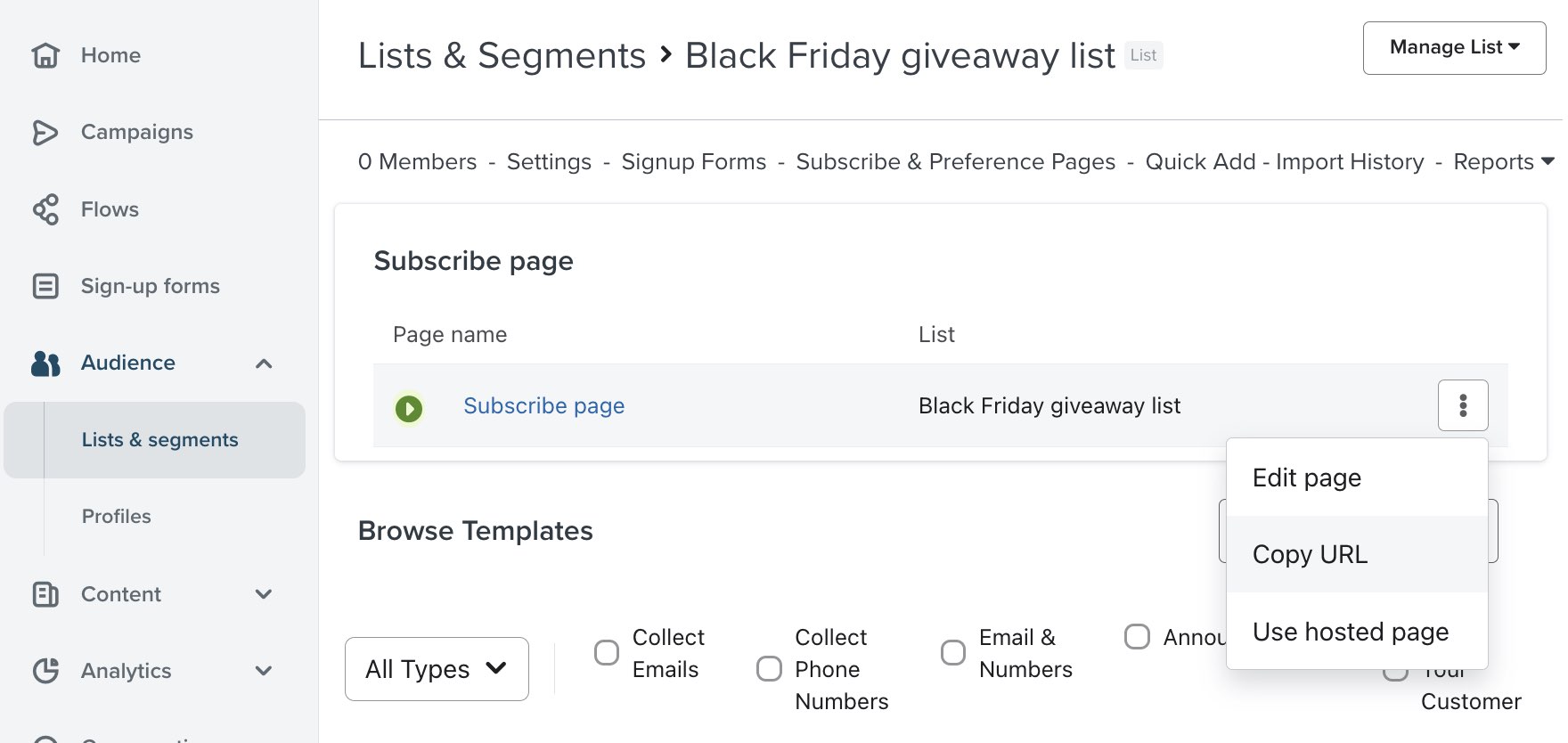Open the All Types dropdown
This screenshot has width=1568, height=743.
pos(437,669)
